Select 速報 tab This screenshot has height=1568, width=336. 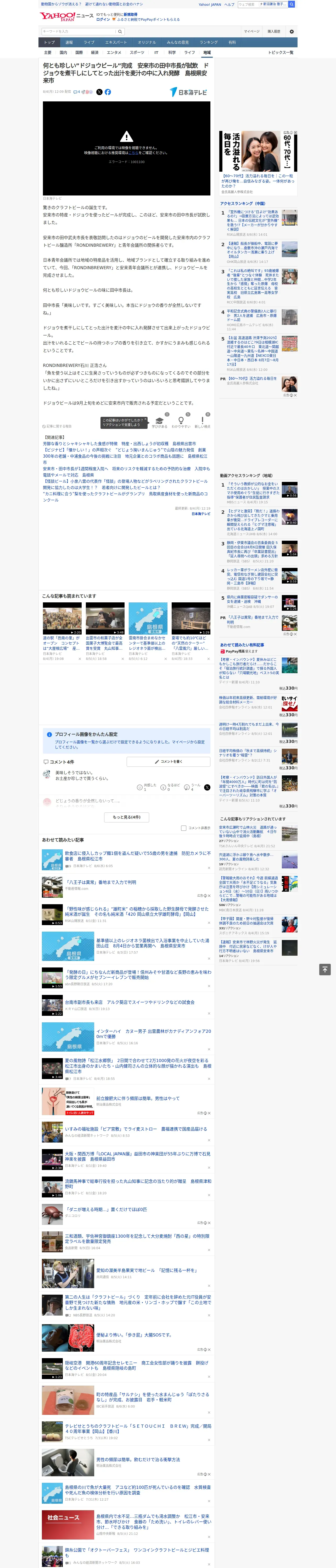click(x=69, y=43)
